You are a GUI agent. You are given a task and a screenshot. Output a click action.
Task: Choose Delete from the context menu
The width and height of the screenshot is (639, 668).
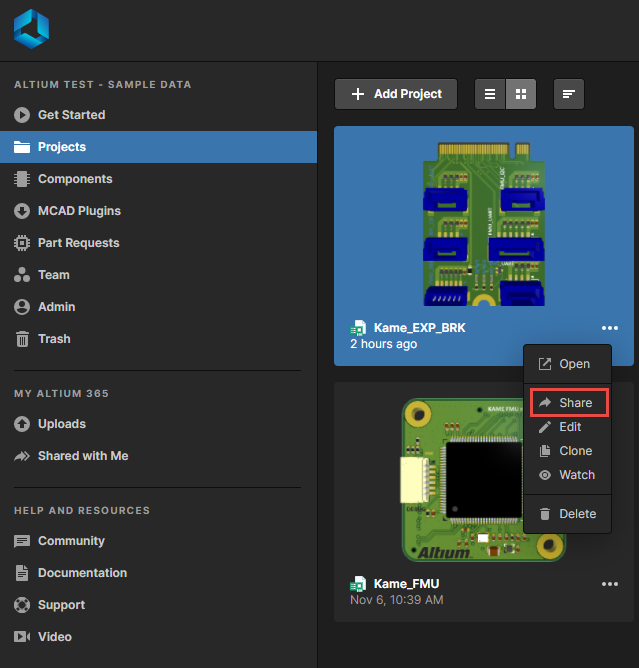pos(567,514)
